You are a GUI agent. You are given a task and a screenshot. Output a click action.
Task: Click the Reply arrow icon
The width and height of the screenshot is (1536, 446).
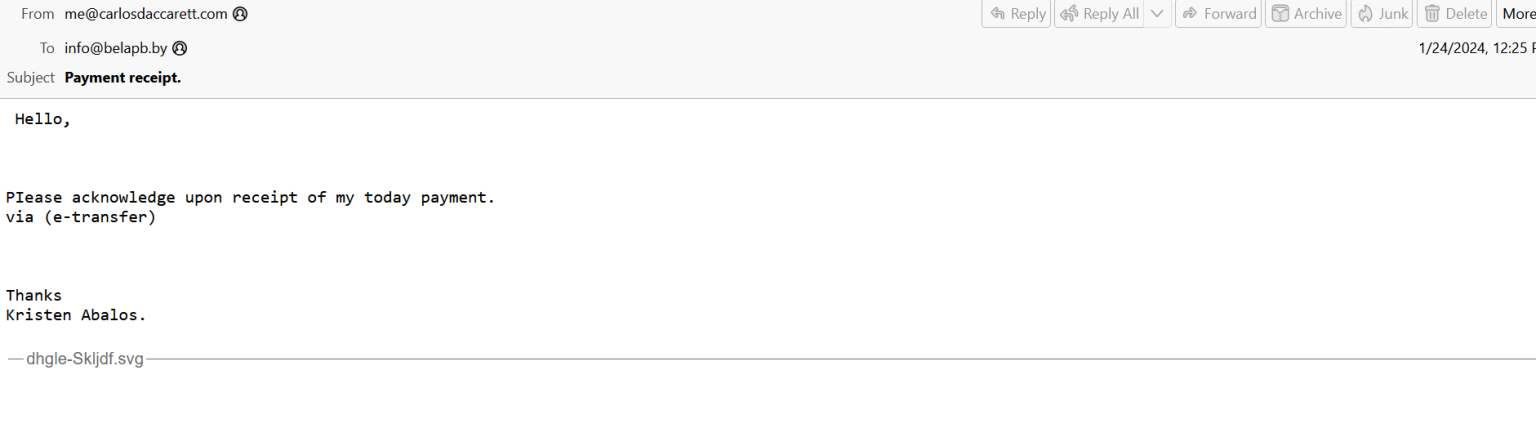pyautogui.click(x=997, y=14)
